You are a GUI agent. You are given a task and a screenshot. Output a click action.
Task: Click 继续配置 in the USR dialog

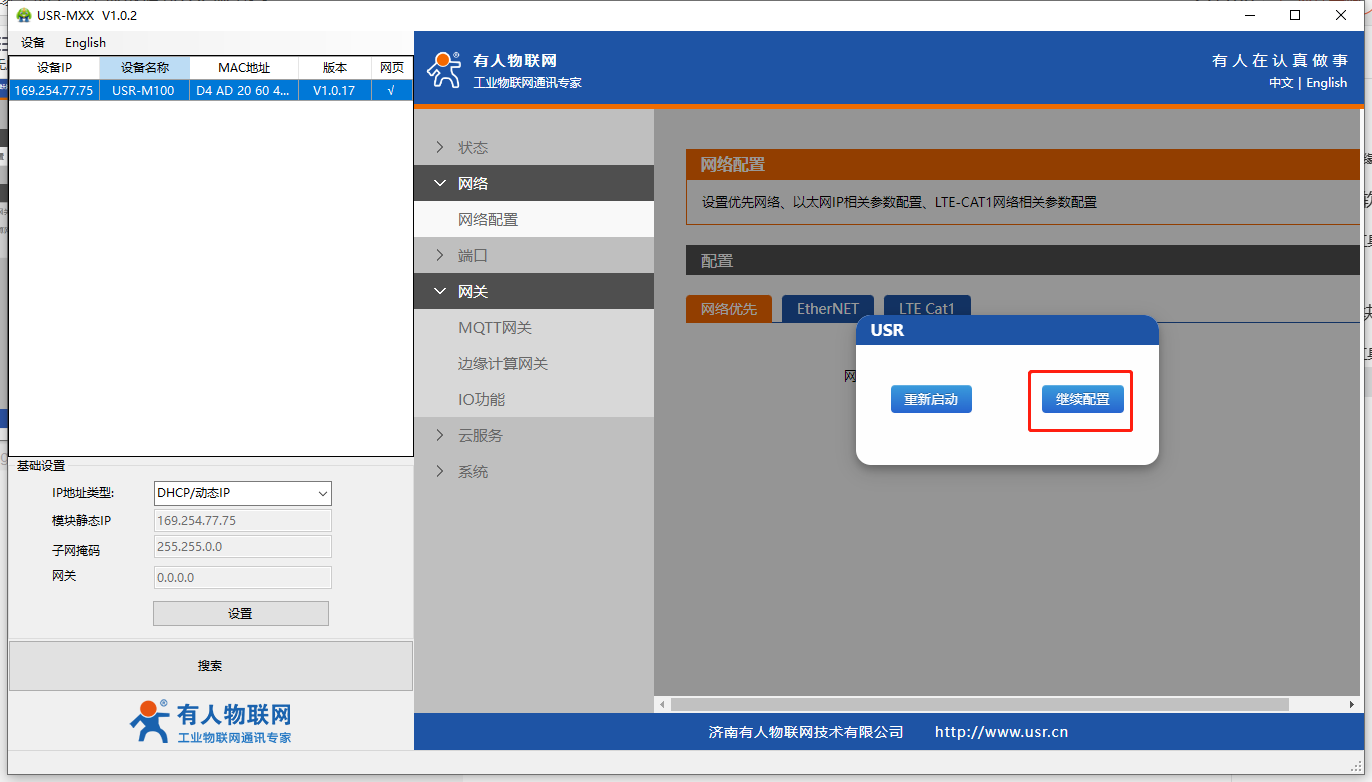[1083, 399]
